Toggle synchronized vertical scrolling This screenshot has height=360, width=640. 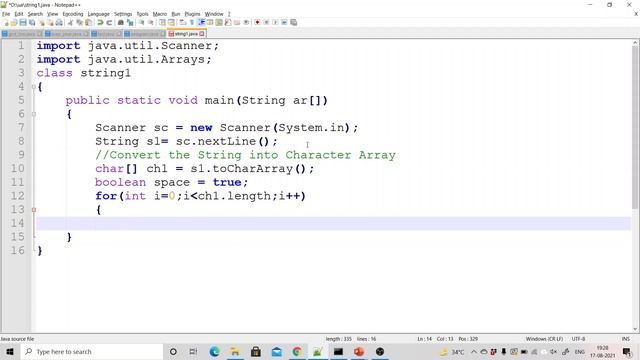point(162,22)
